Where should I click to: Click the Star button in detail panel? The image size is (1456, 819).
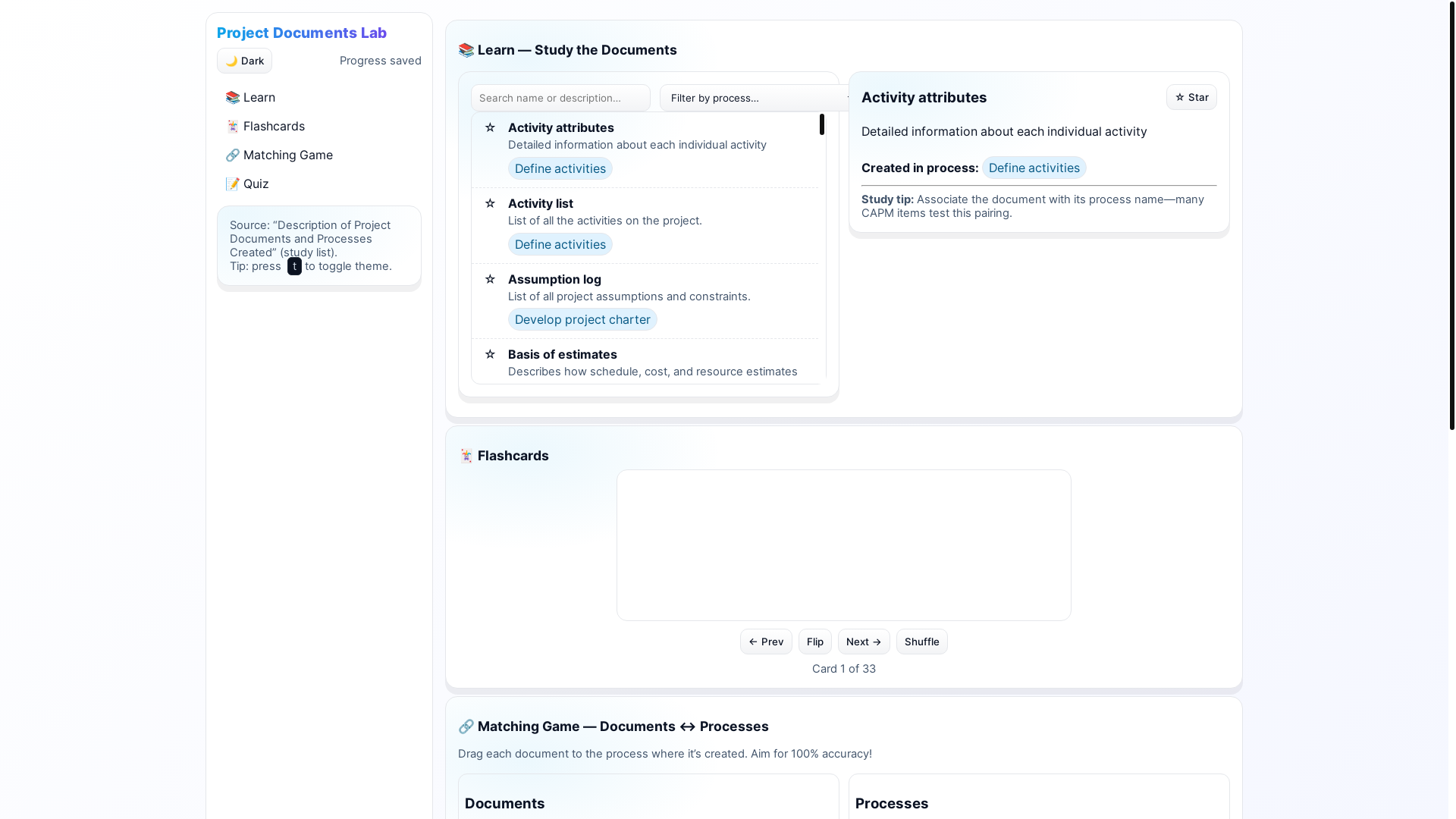[x=1191, y=97]
